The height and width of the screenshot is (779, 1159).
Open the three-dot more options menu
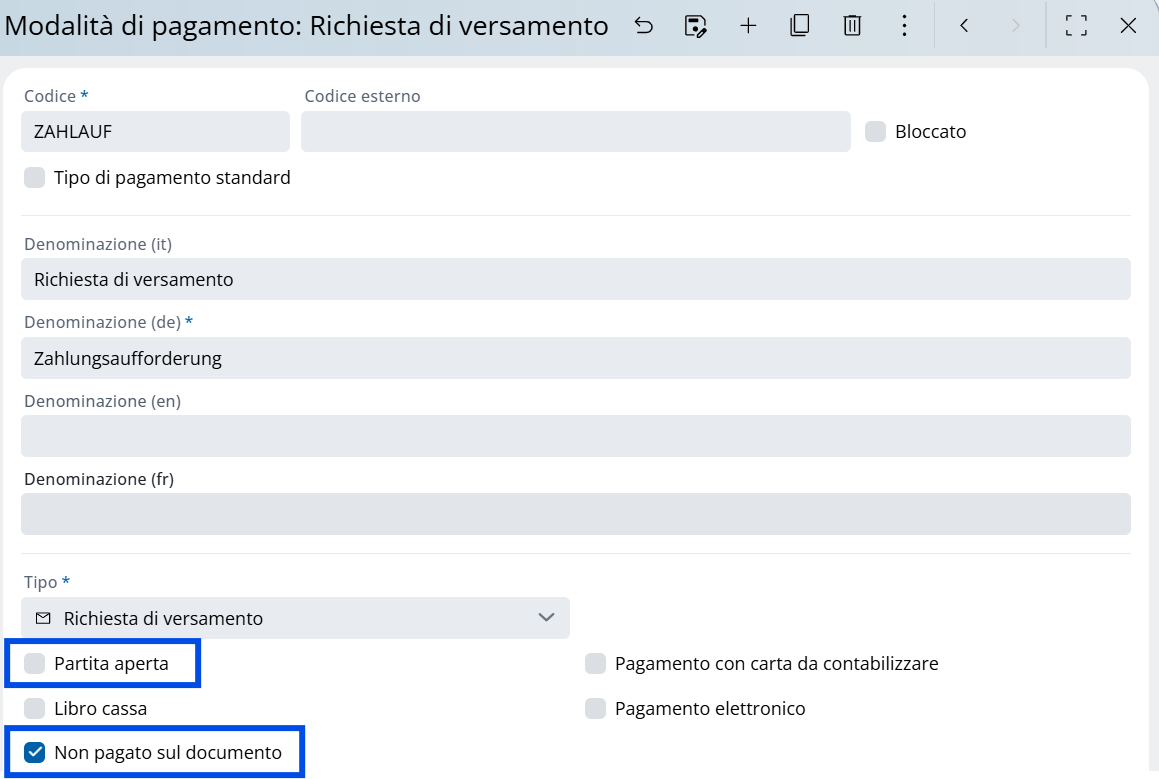tap(904, 26)
